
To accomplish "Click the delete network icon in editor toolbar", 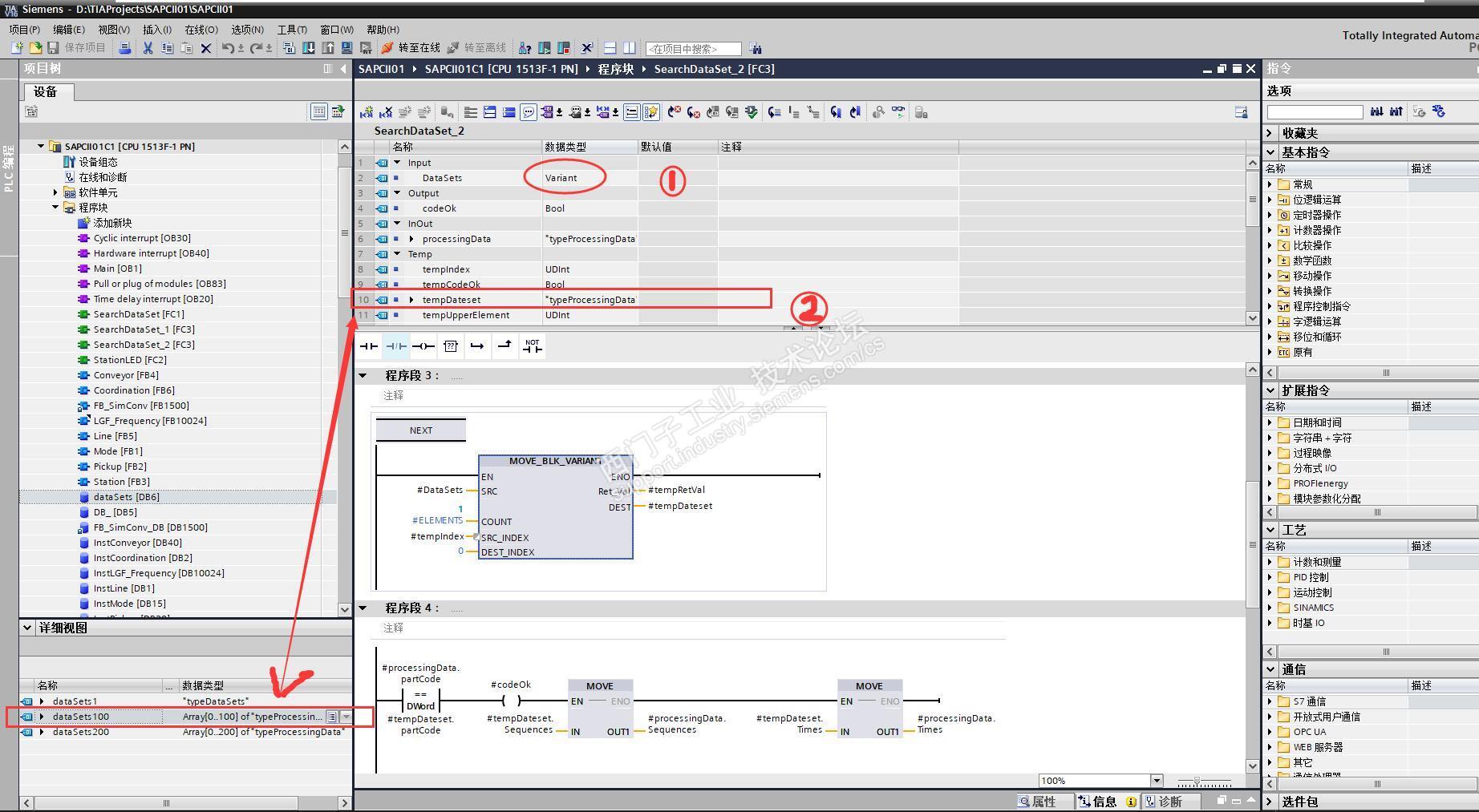I will 386,112.
